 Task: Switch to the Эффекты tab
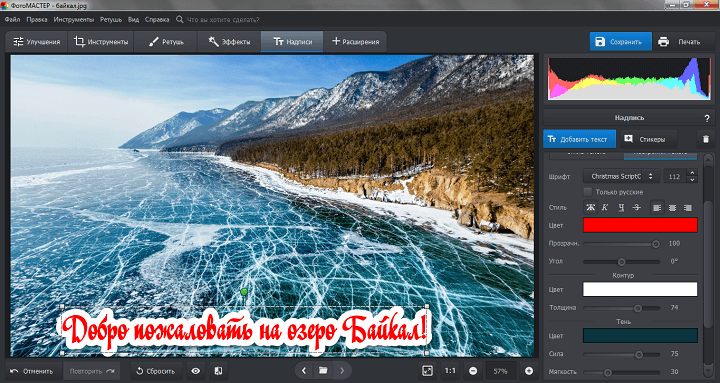click(x=229, y=42)
